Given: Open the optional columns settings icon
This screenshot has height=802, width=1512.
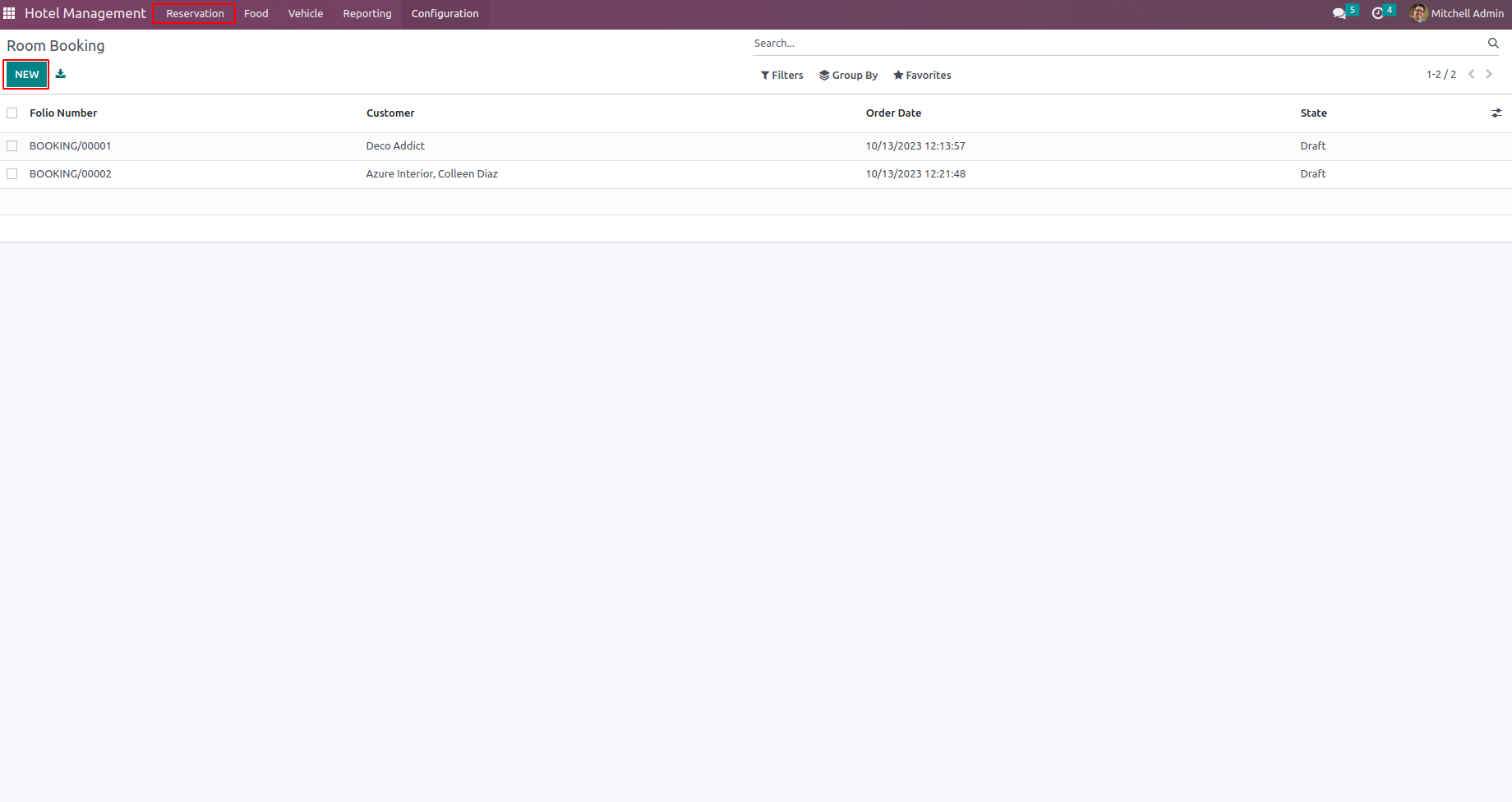Looking at the screenshot, I should tap(1496, 113).
